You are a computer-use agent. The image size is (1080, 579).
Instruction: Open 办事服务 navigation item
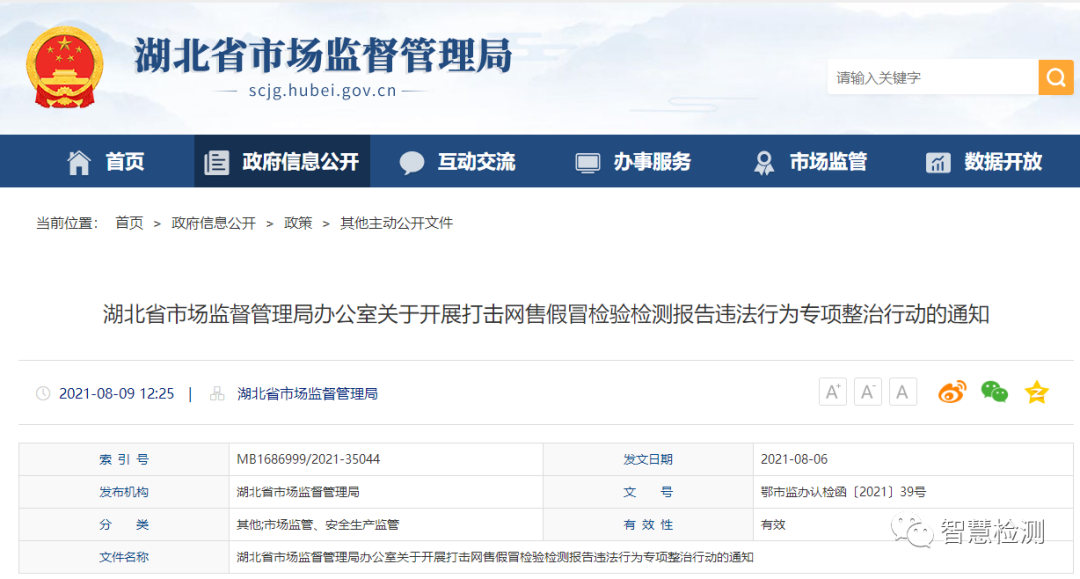[x=633, y=162]
